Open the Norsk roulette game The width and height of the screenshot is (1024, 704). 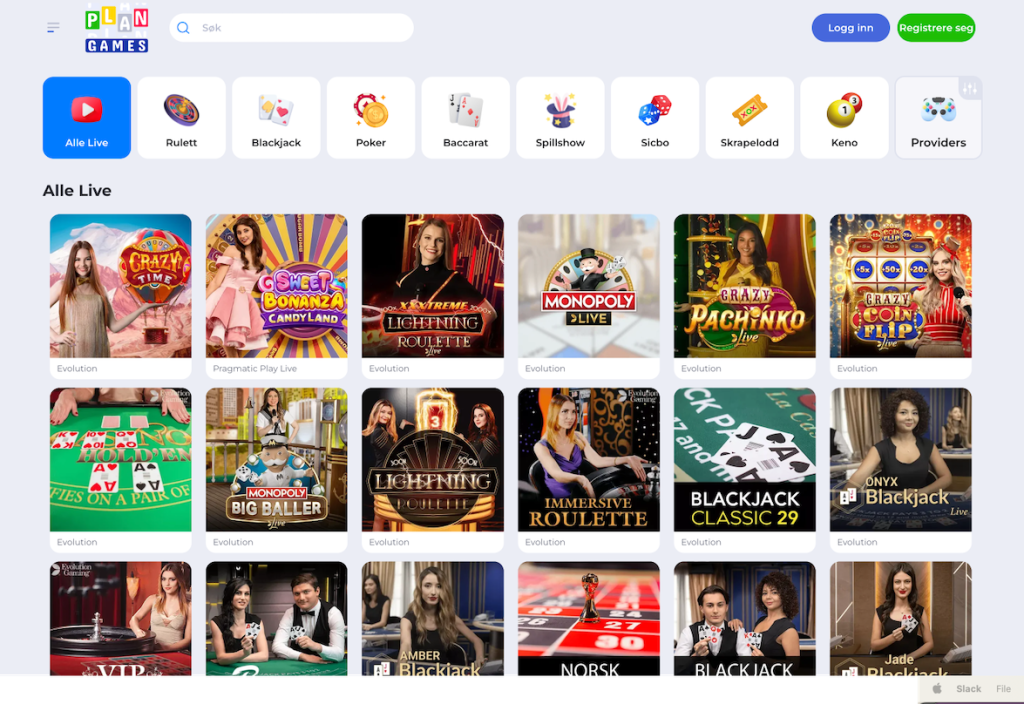[589, 618]
